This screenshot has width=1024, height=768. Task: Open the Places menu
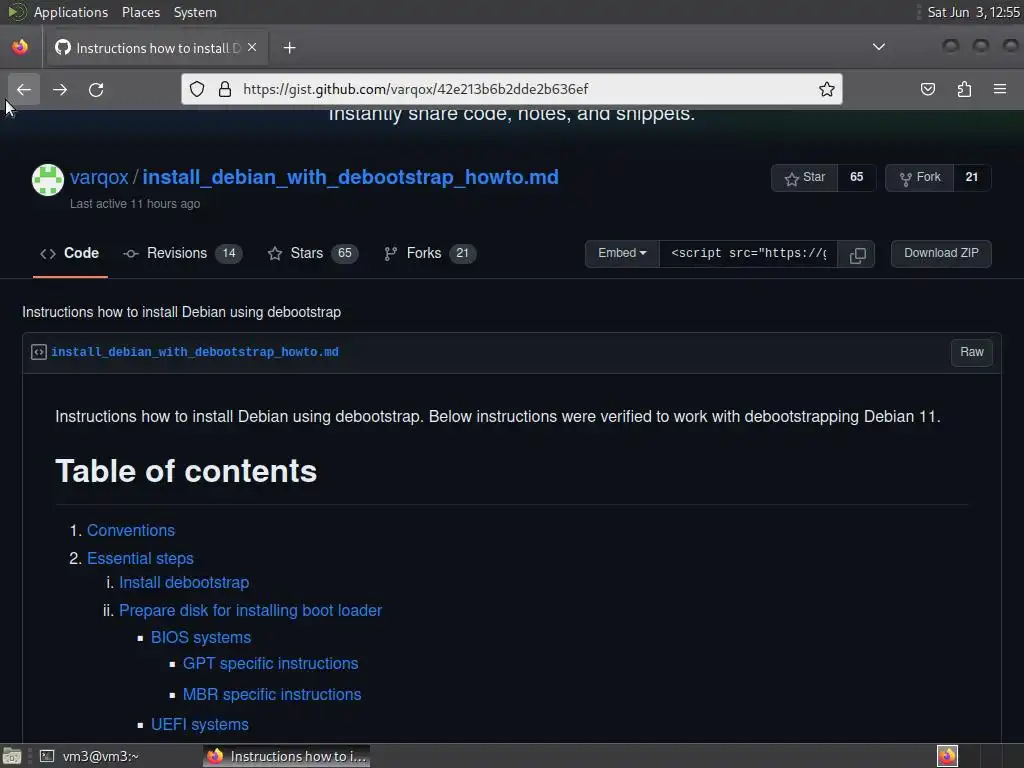pos(140,12)
